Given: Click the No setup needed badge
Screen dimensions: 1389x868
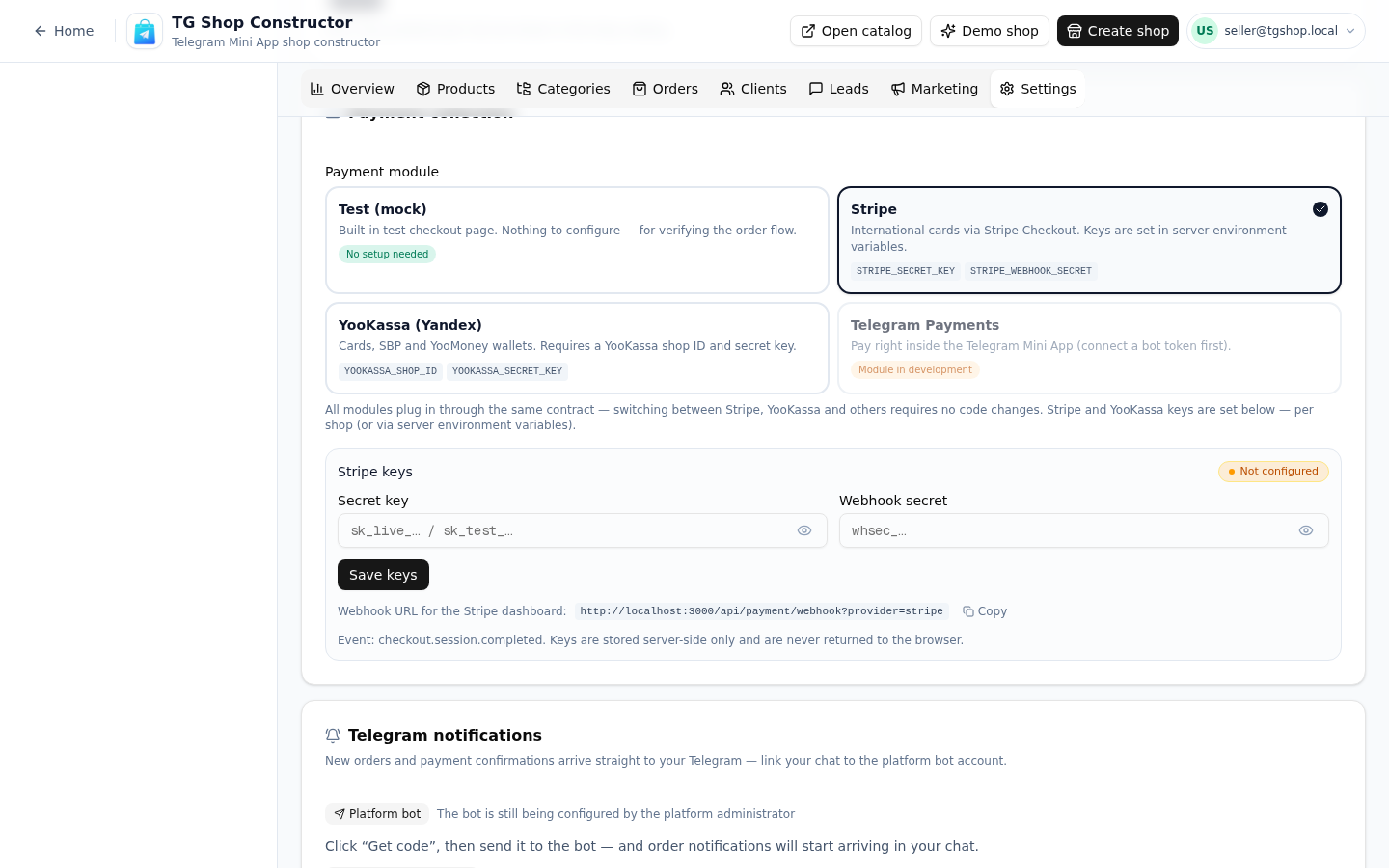Looking at the screenshot, I should [x=387, y=255].
